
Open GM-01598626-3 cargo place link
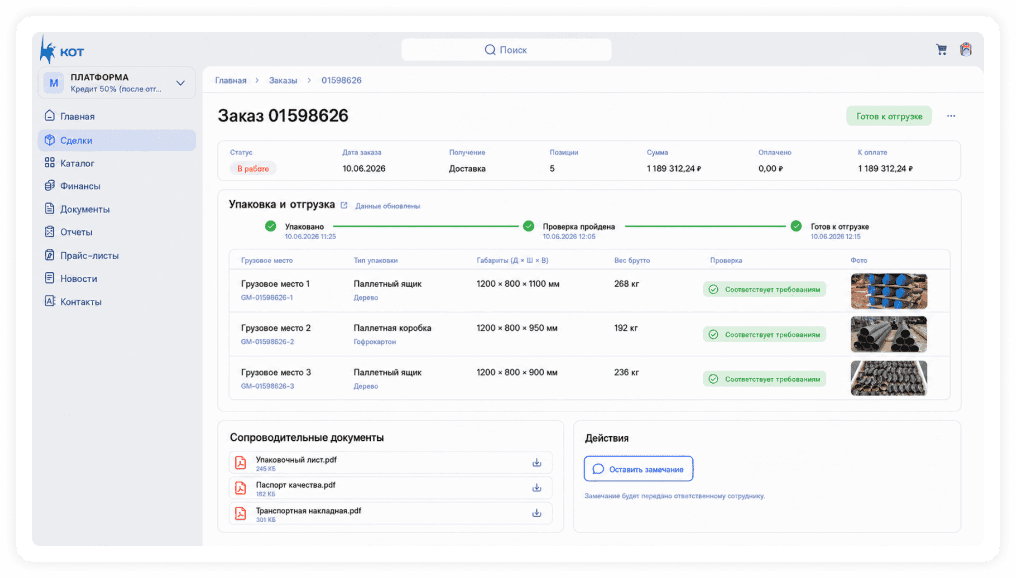267,386
